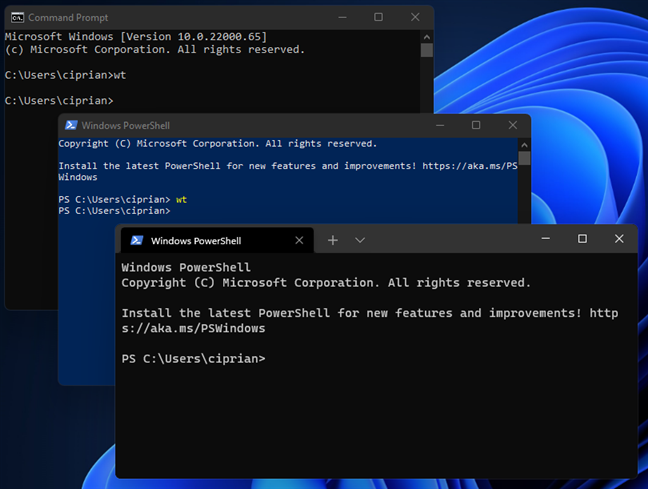Screen dimensions: 648x489
Task: Open a new tab in Windows Terminal
Action: [x=333, y=240]
